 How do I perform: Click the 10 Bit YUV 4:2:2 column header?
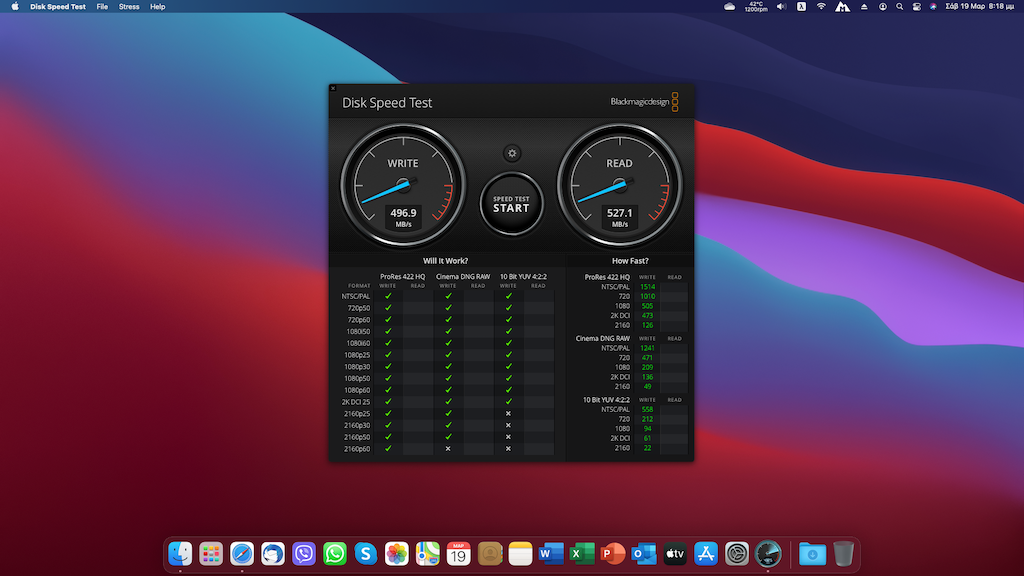(x=523, y=277)
